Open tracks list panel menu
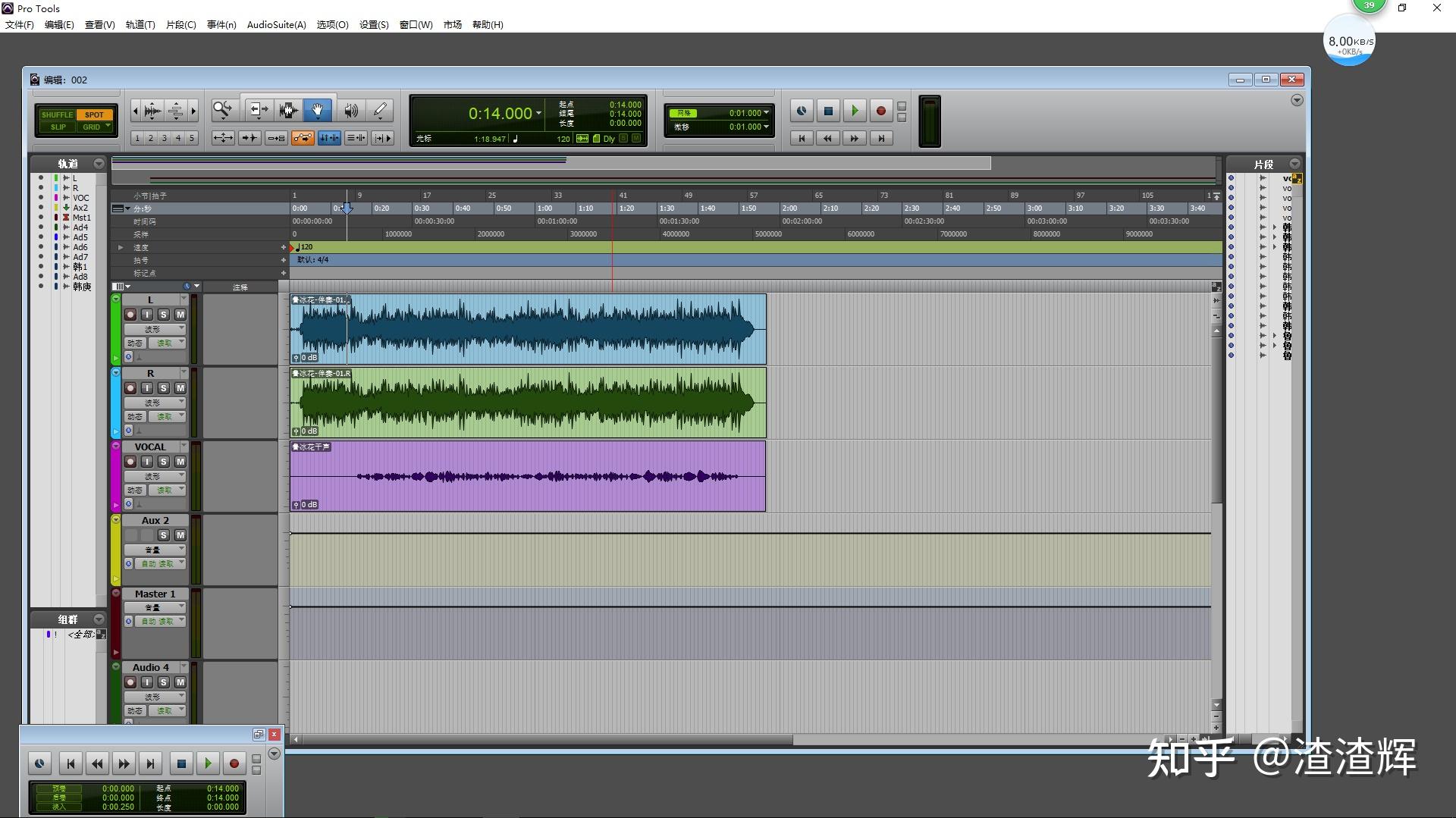Viewport: 1456px width, 818px height. pyautogui.click(x=99, y=164)
